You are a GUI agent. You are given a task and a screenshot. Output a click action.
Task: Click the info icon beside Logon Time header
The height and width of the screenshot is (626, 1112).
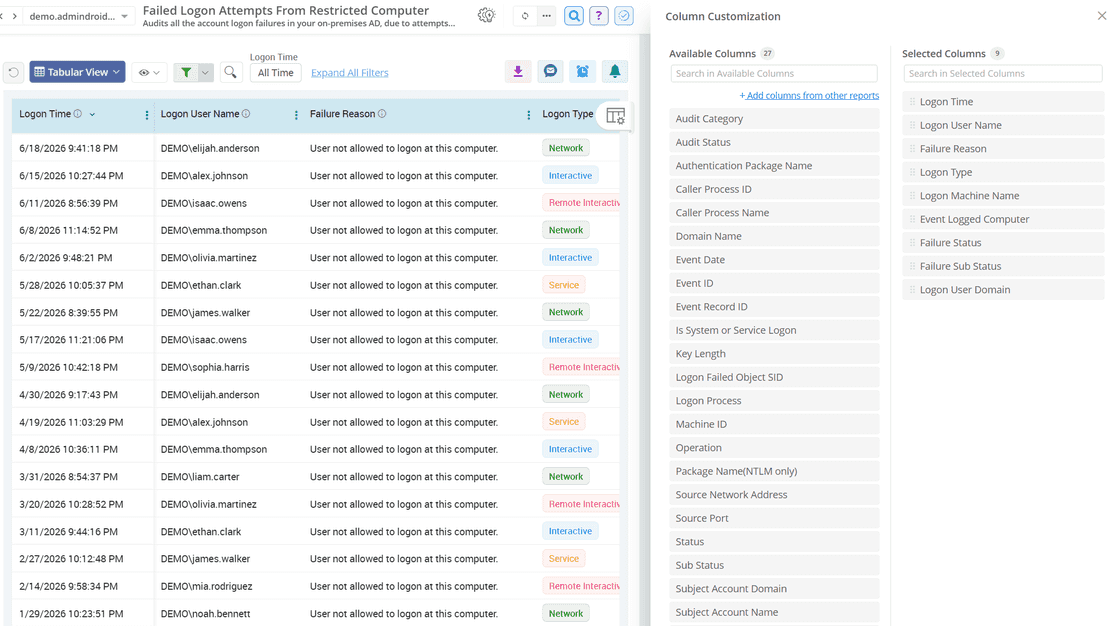pos(78,113)
